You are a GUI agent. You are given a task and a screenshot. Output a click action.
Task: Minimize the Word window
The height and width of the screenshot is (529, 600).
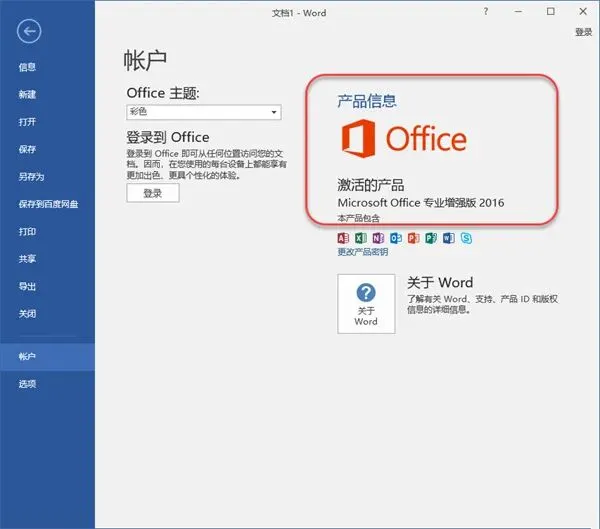pos(518,11)
